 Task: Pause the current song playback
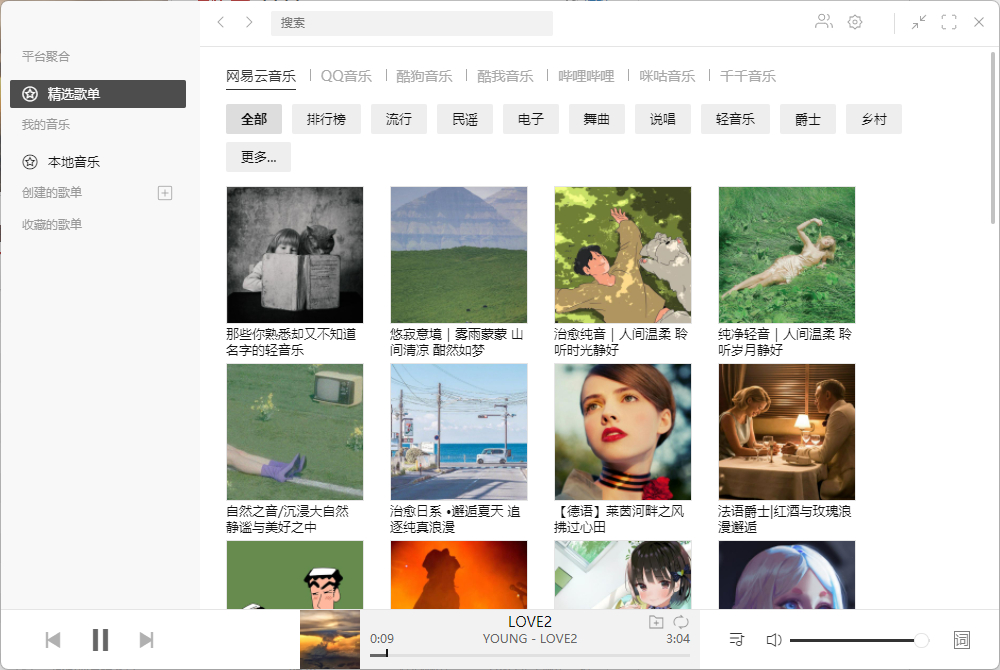100,639
